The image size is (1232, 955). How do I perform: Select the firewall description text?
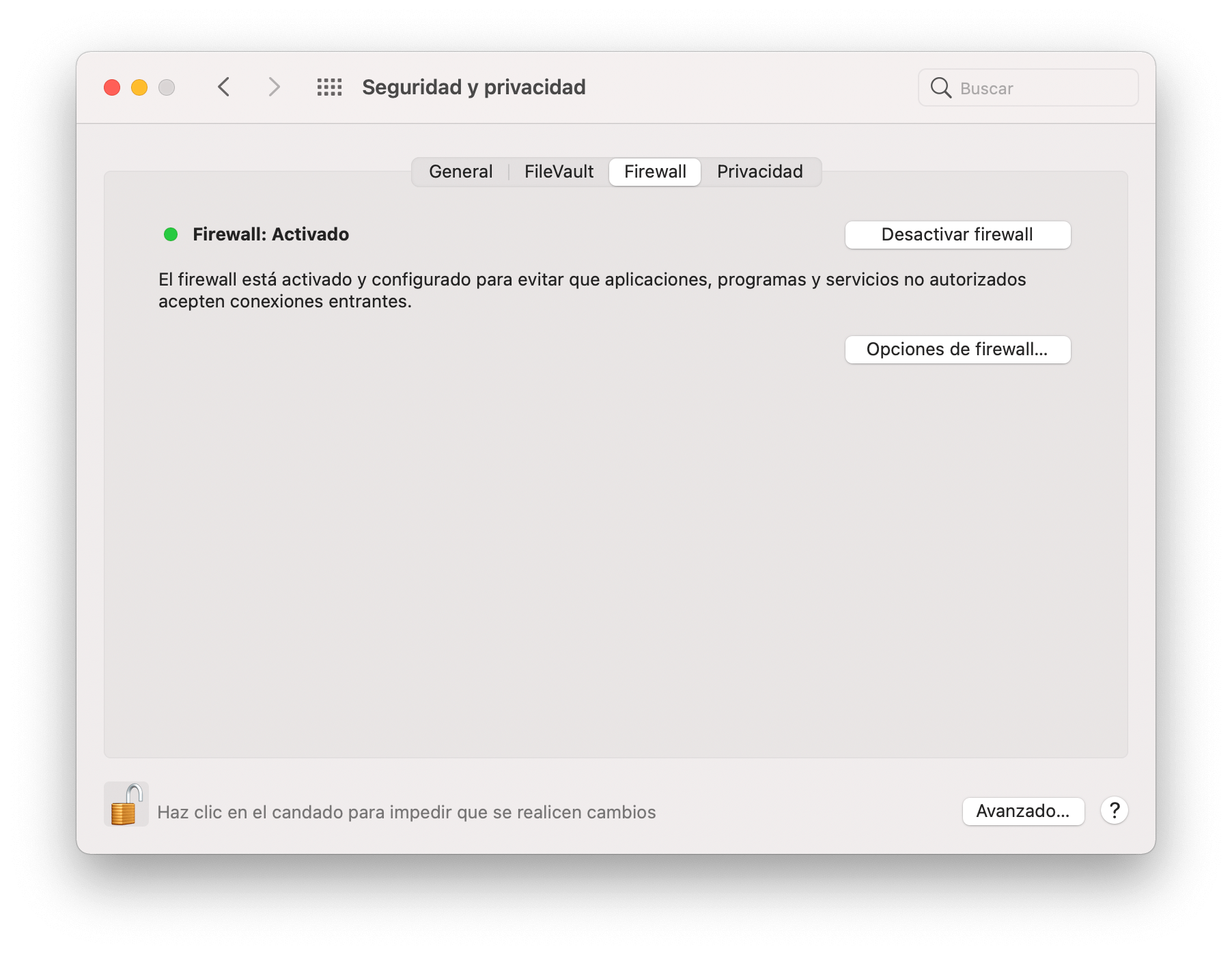(x=591, y=288)
